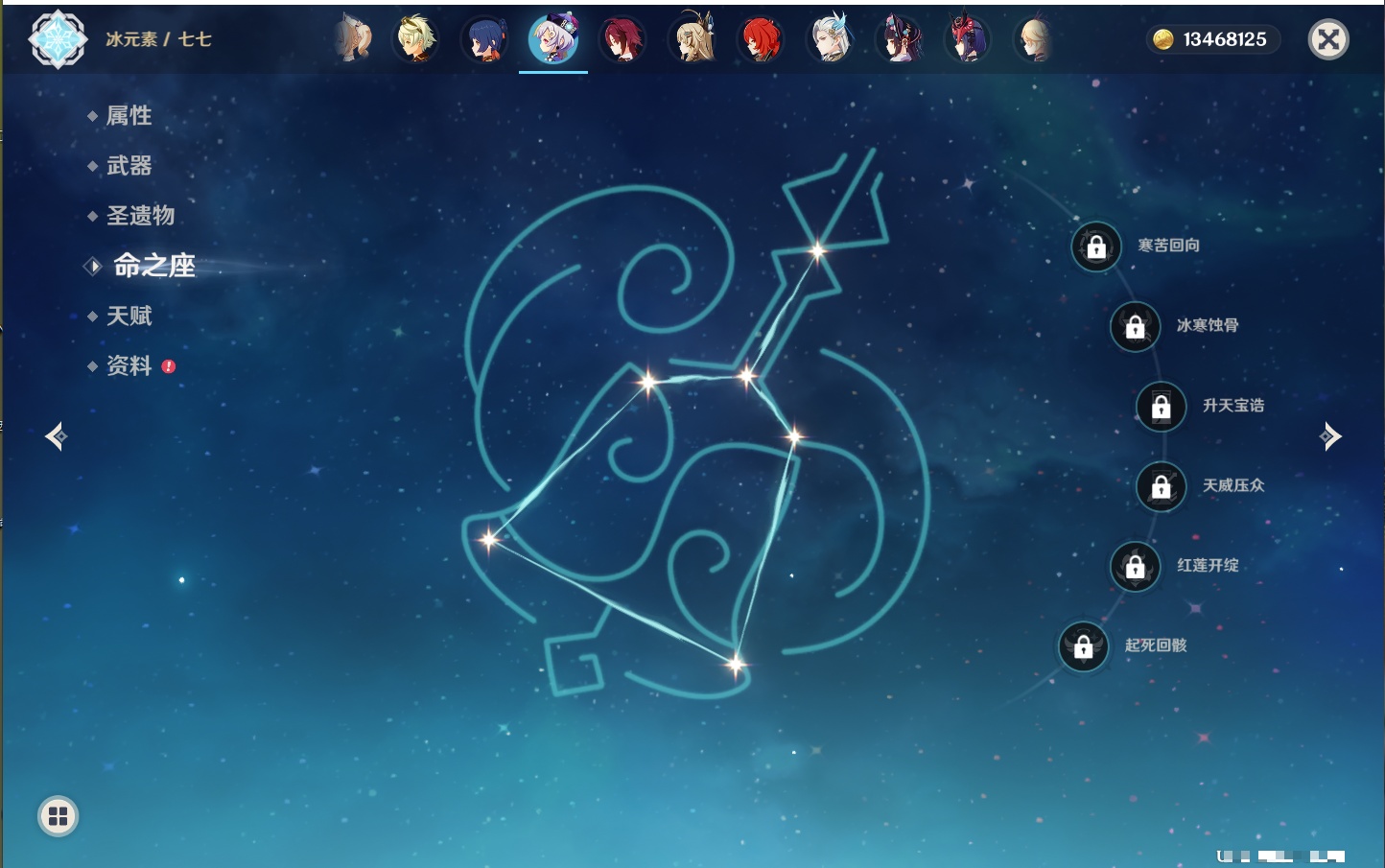The height and width of the screenshot is (868, 1385).
Task: Click the lock icon for 起死回骸
Action: tap(1083, 646)
